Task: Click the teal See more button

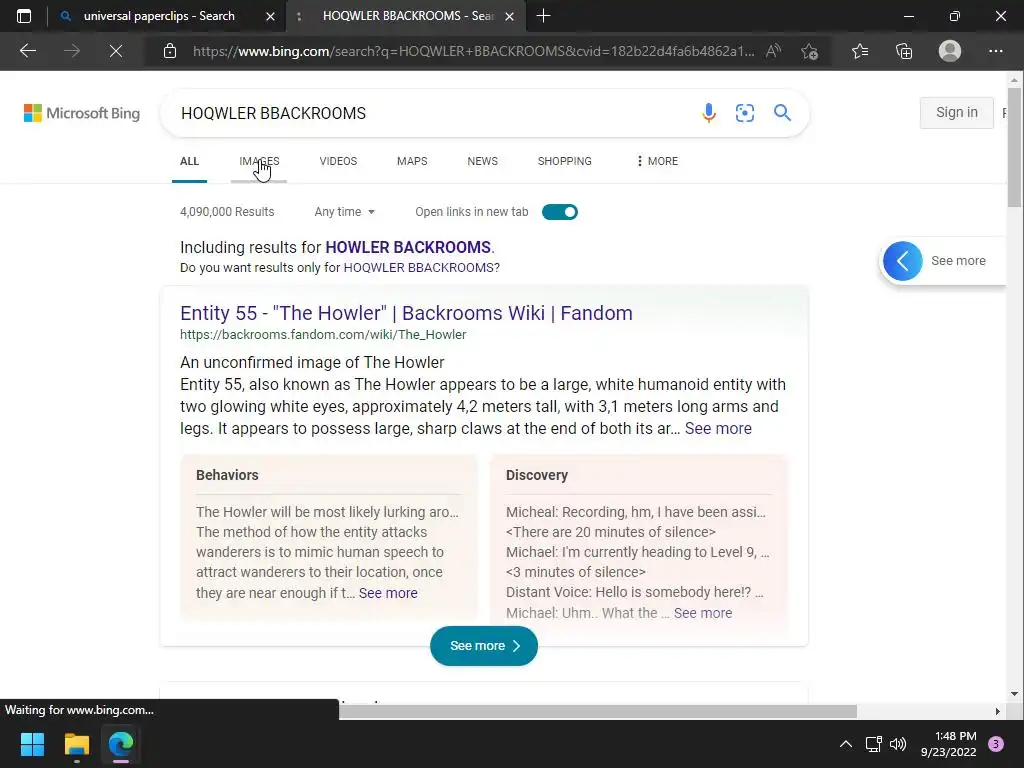Action: (x=484, y=646)
